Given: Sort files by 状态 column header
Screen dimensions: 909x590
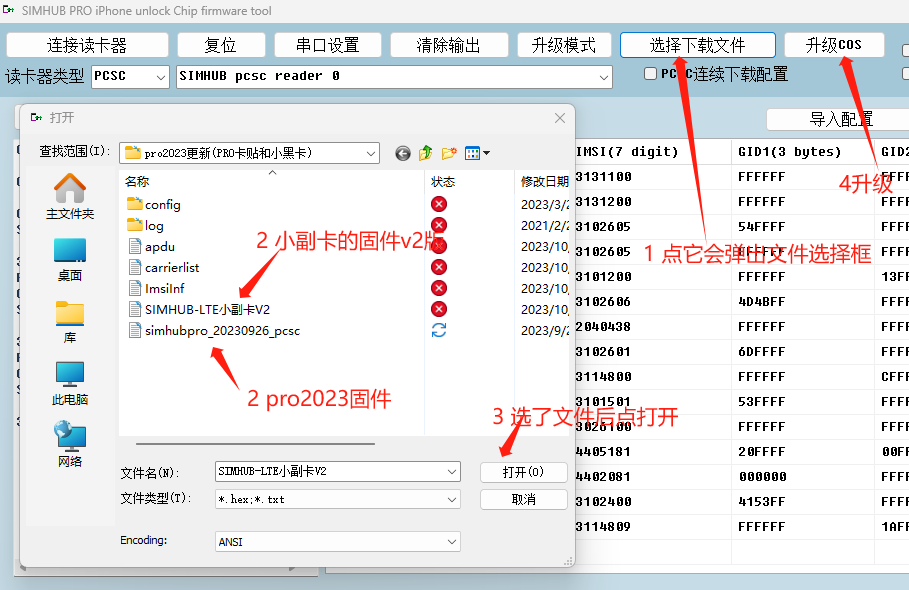Looking at the screenshot, I should [x=469, y=181].
